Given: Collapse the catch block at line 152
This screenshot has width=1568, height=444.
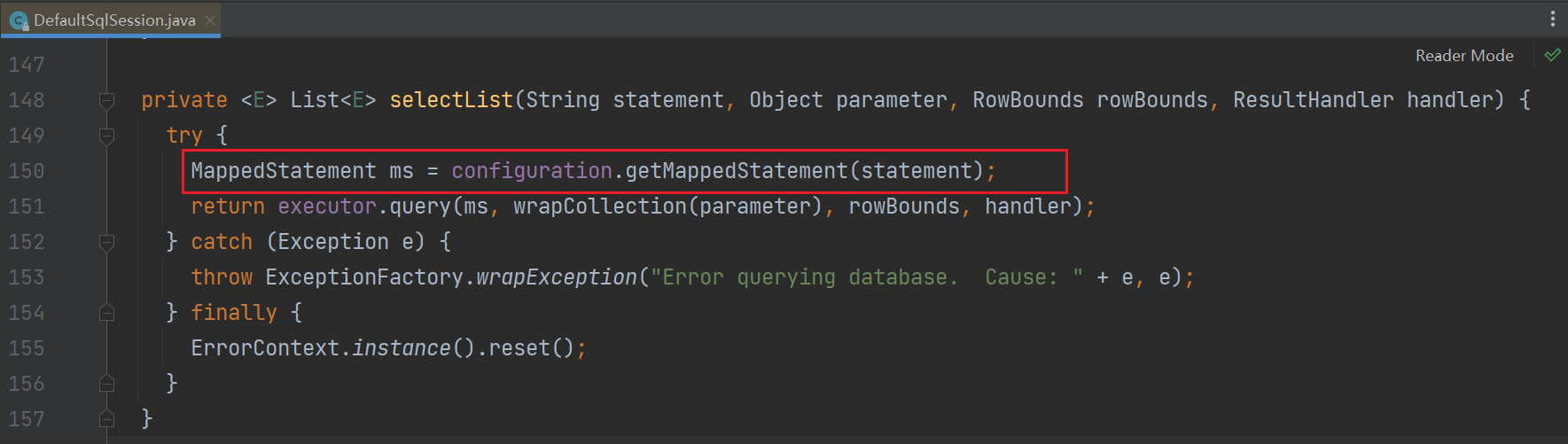Looking at the screenshot, I should point(106,242).
